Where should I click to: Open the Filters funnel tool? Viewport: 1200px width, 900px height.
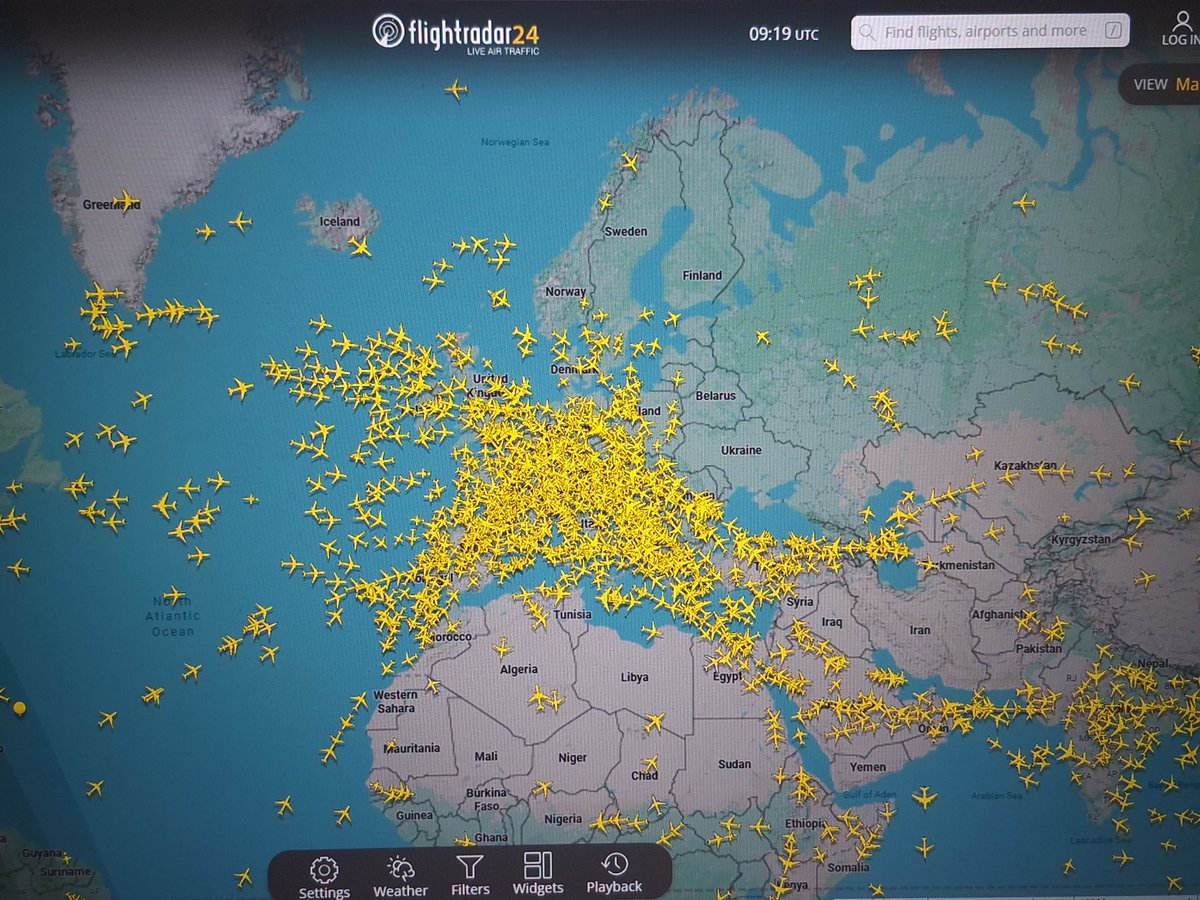tap(469, 874)
